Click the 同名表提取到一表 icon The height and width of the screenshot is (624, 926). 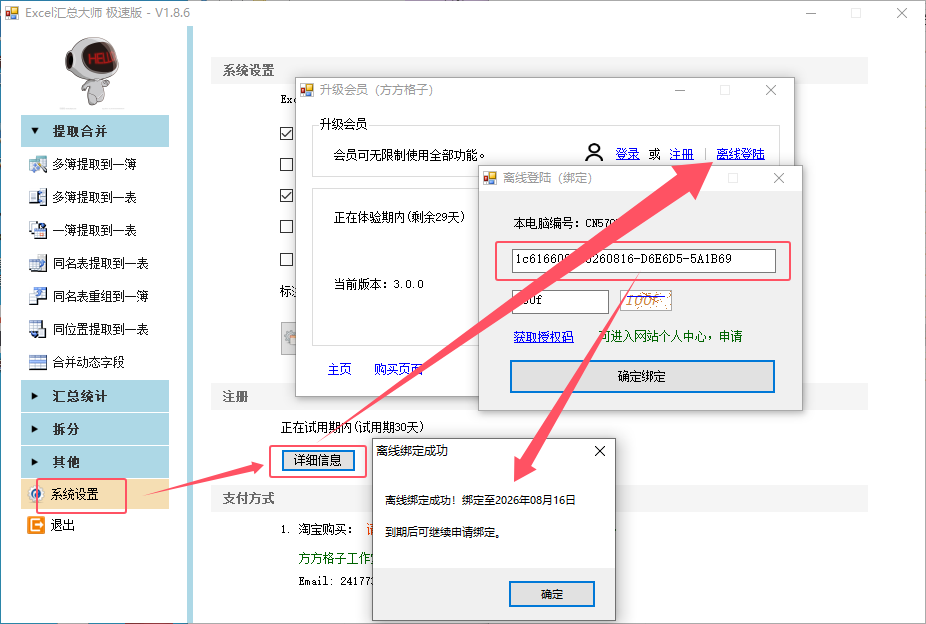(x=38, y=263)
